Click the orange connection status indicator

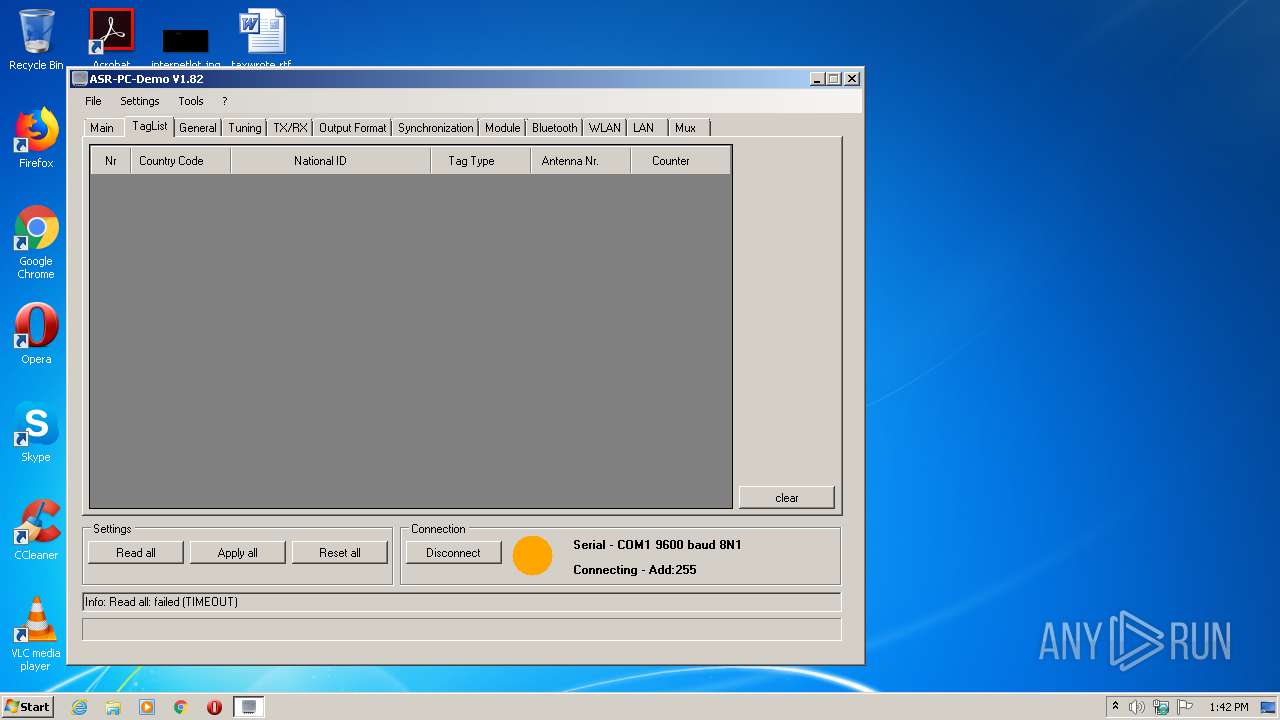[533, 556]
